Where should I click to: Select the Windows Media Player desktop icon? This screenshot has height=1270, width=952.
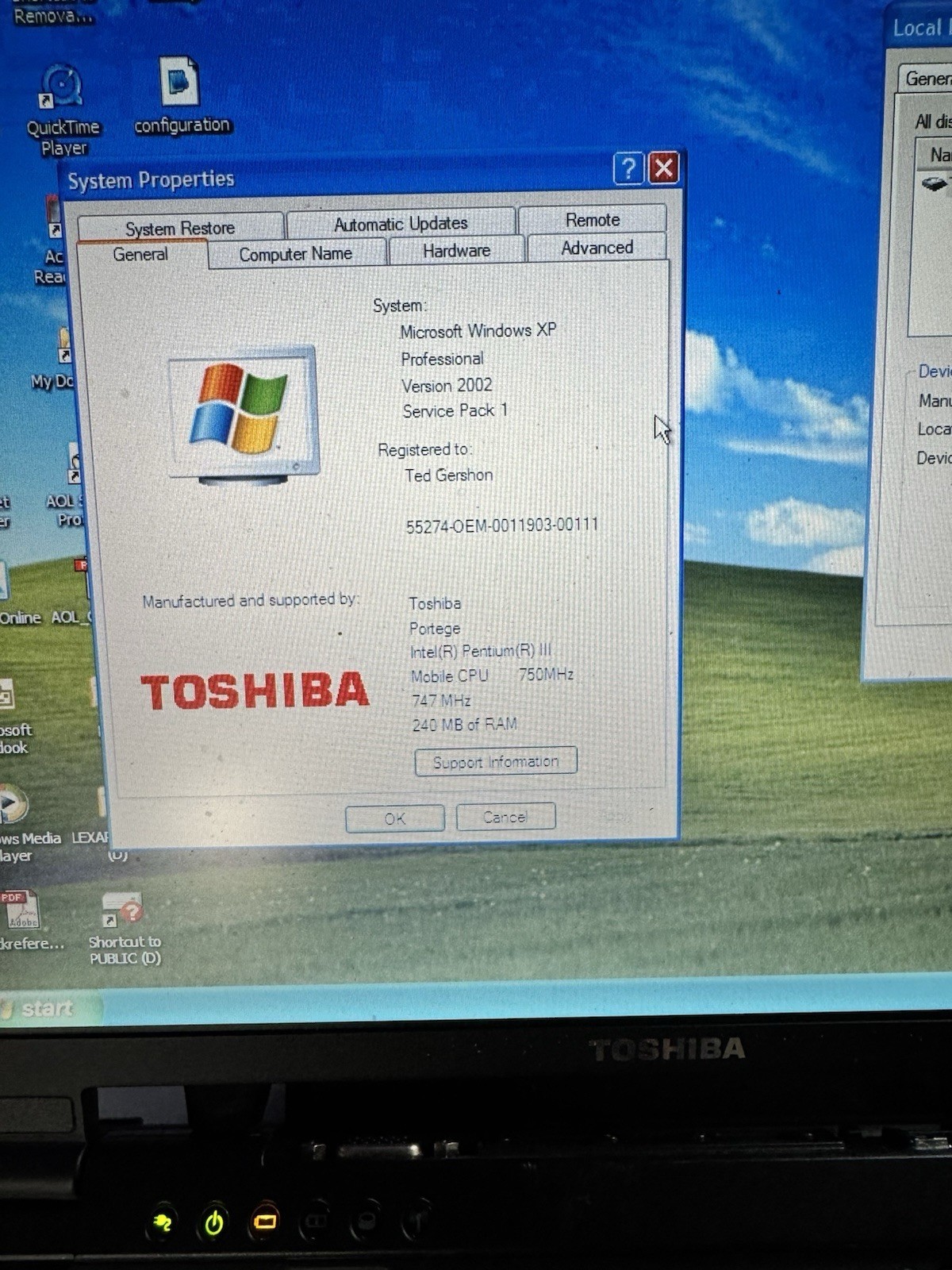coord(13,804)
